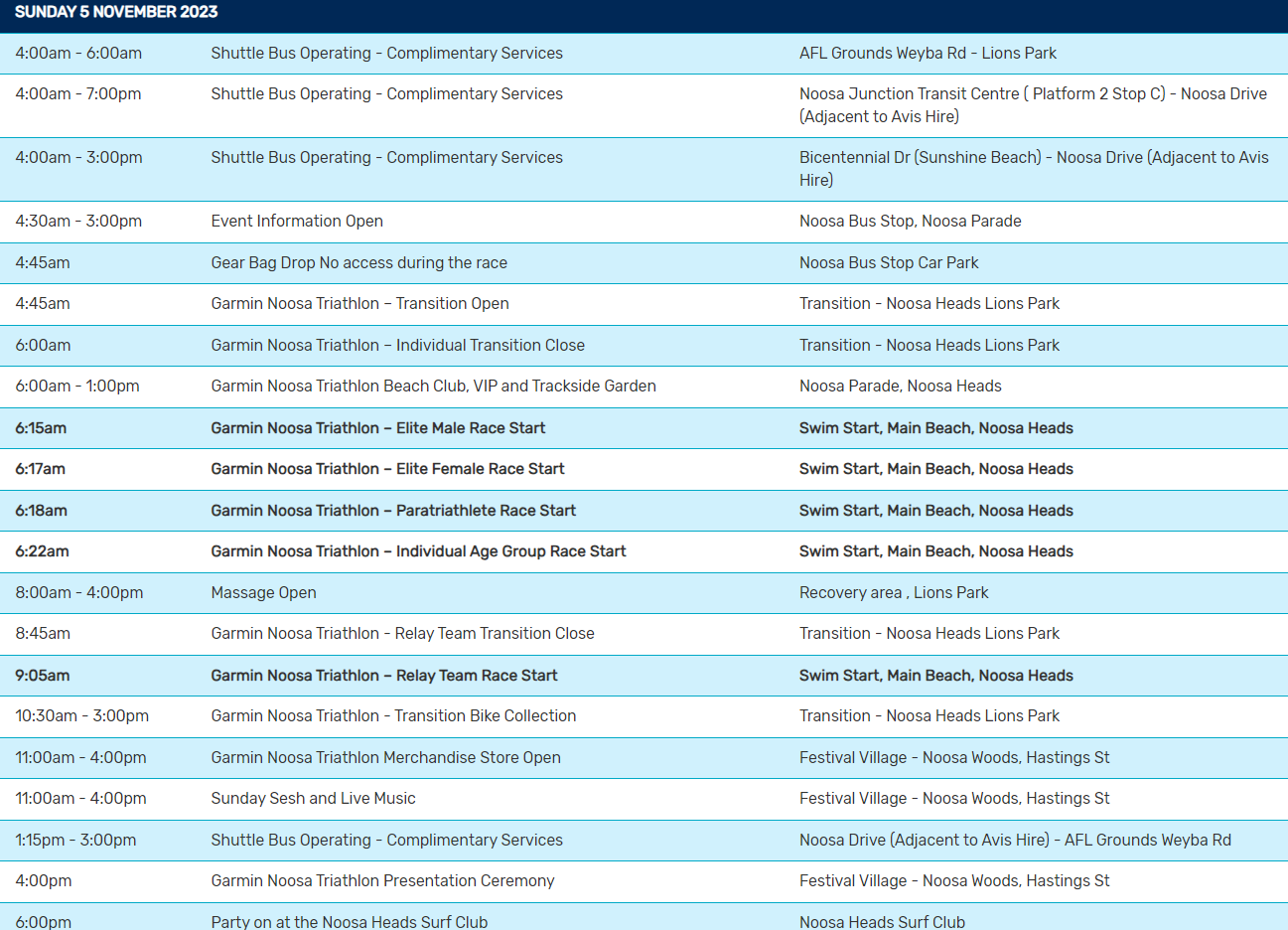Select the '6:00pm' time cell
The width and height of the screenshot is (1288, 930).
pyautogui.click(x=44, y=922)
